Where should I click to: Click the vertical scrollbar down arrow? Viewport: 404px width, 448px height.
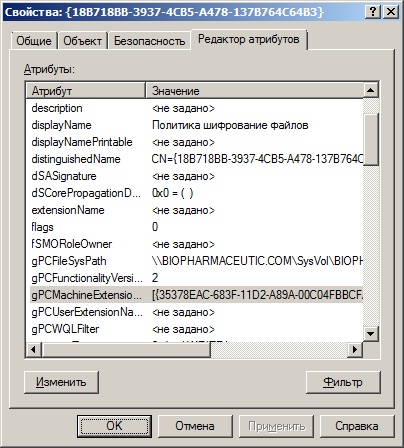(x=371, y=333)
